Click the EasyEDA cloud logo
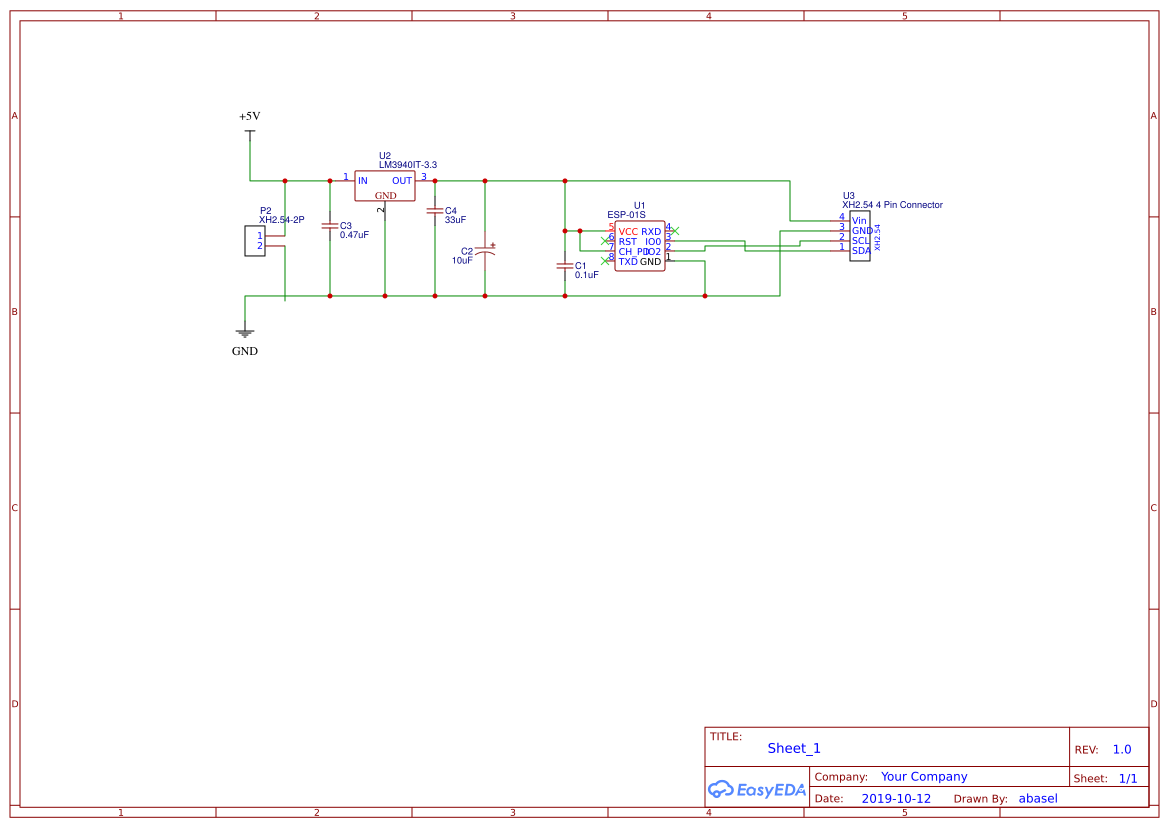 [757, 790]
